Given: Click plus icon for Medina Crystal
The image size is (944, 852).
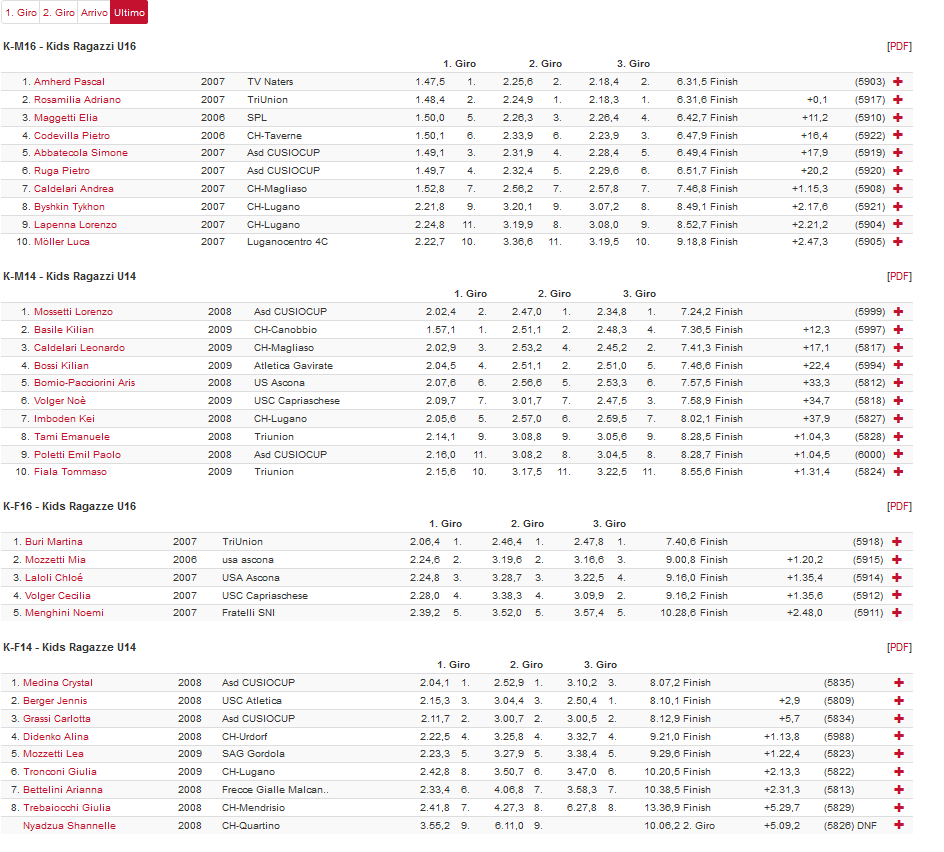Looking at the screenshot, I should tap(897, 683).
